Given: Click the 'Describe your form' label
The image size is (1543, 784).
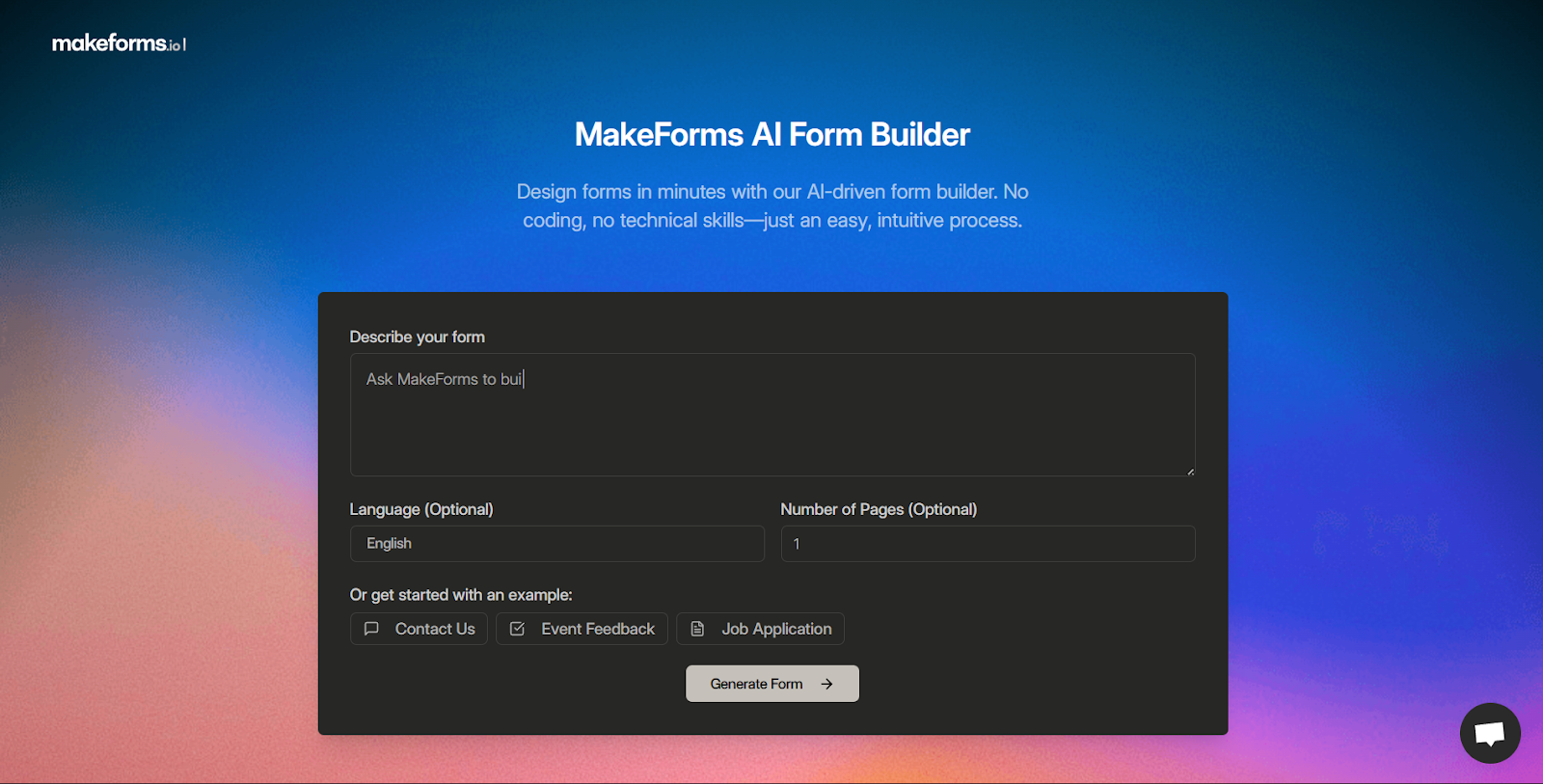Looking at the screenshot, I should point(418,337).
